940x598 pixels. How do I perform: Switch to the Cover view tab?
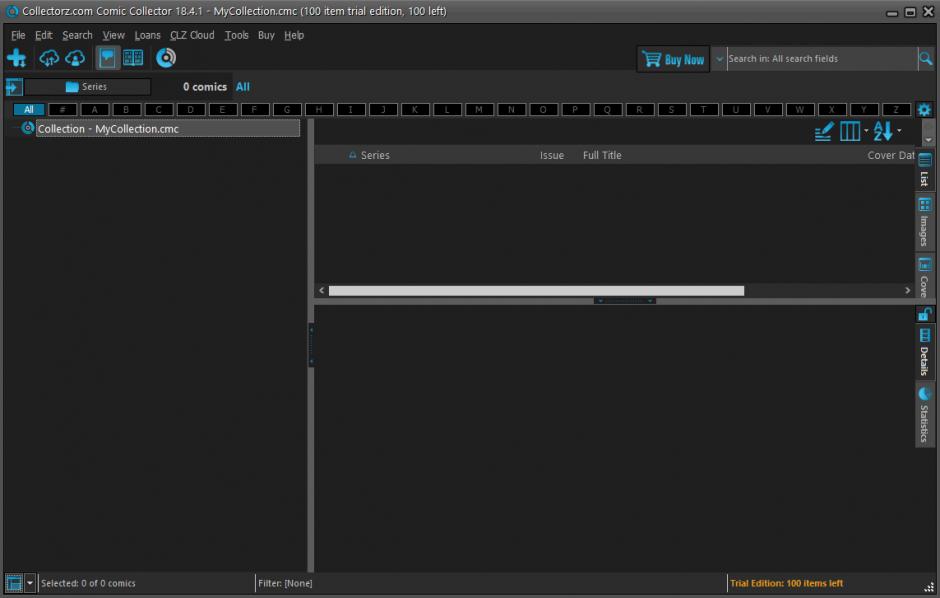click(x=924, y=277)
